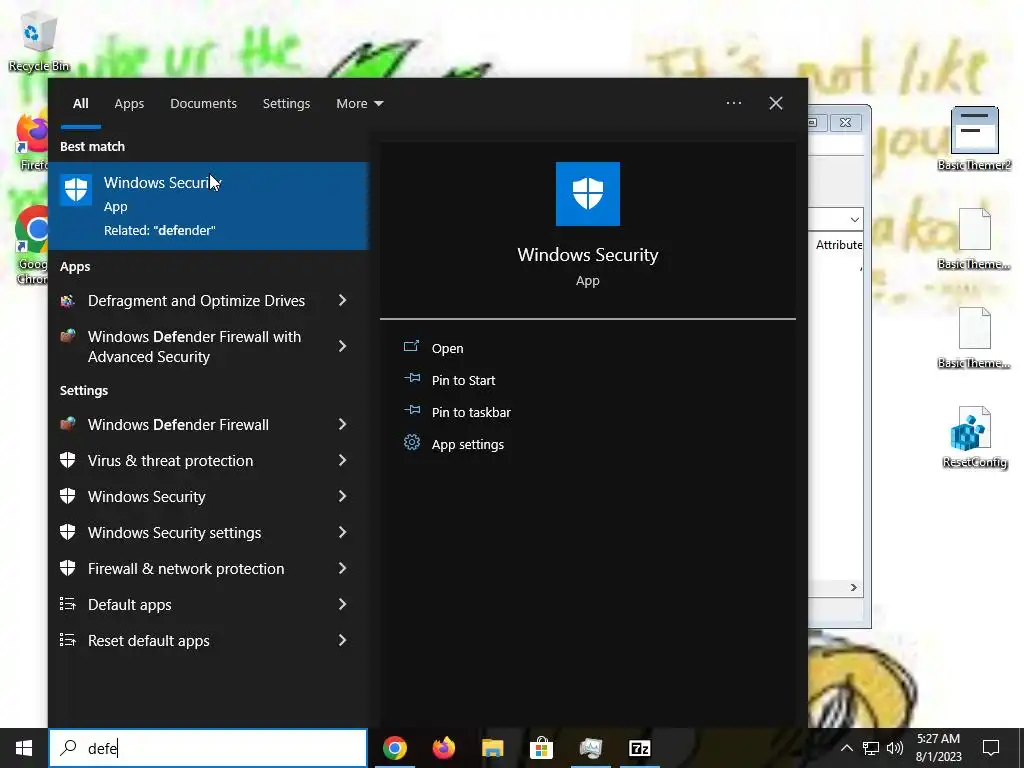Expand Windows Security settings result arrow
1024x768 pixels.
click(342, 532)
